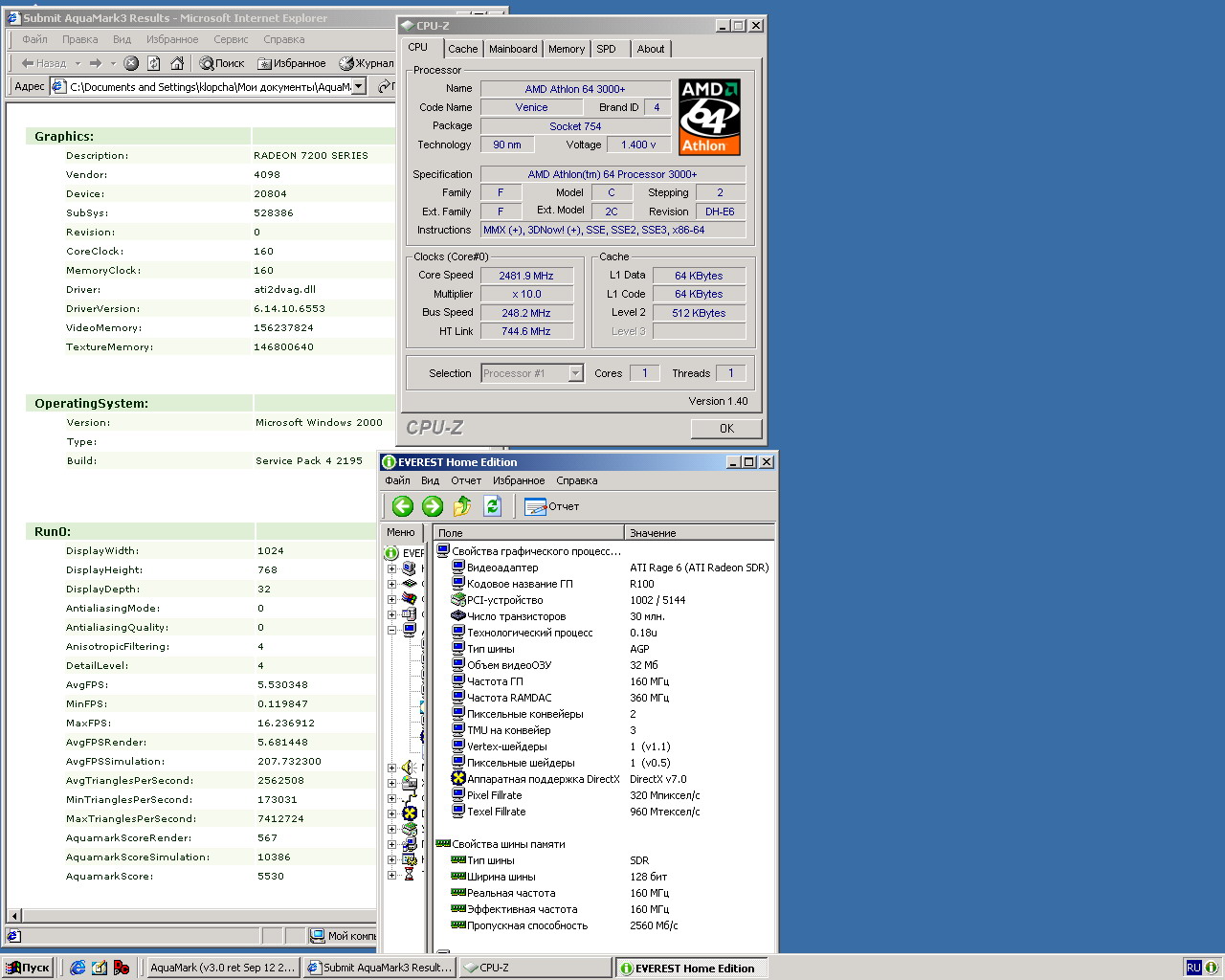Click Поиск search button in Internet Explorer

click(x=222, y=63)
